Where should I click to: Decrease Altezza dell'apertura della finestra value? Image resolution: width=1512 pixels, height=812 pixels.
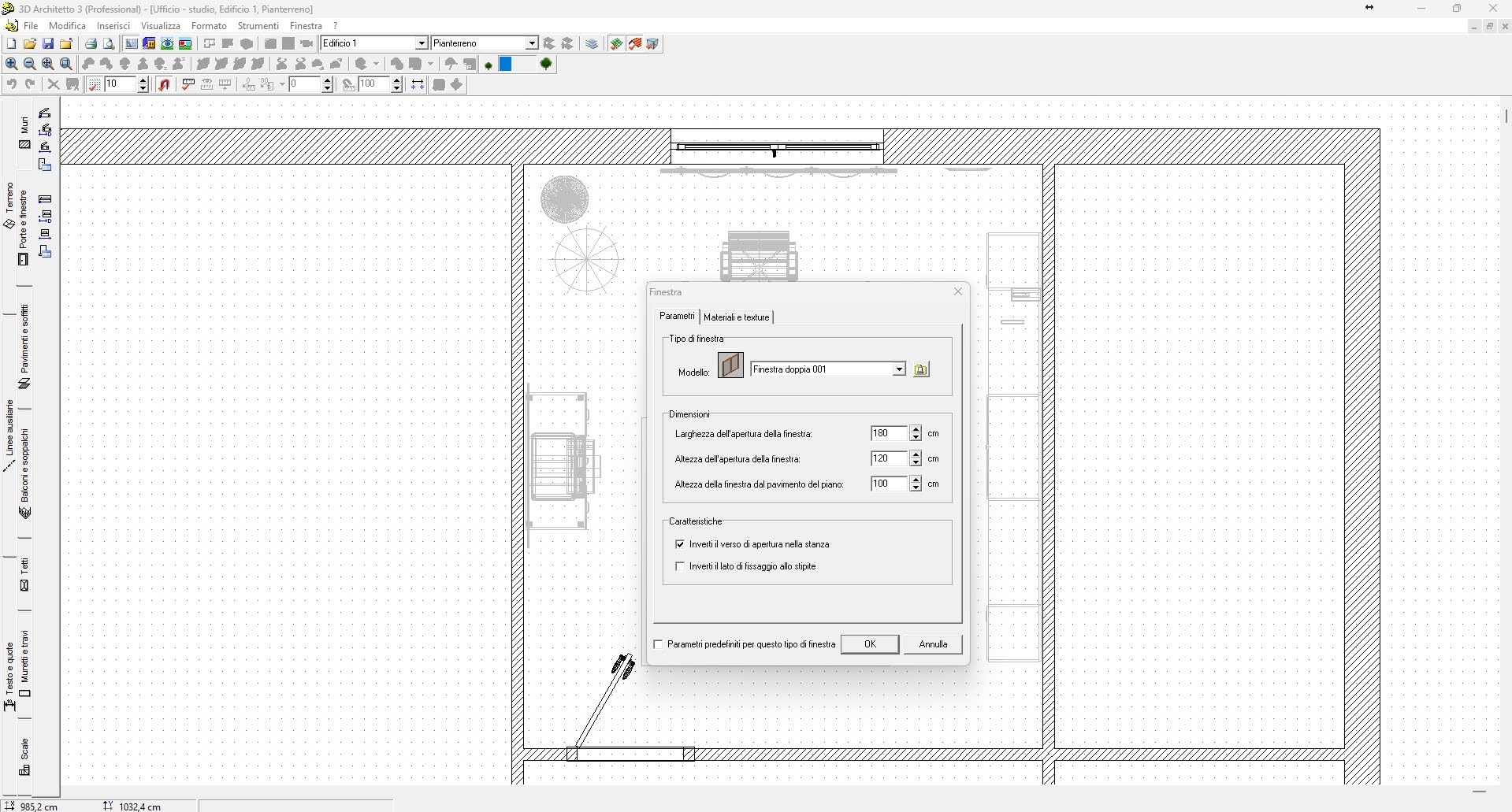tap(916, 462)
